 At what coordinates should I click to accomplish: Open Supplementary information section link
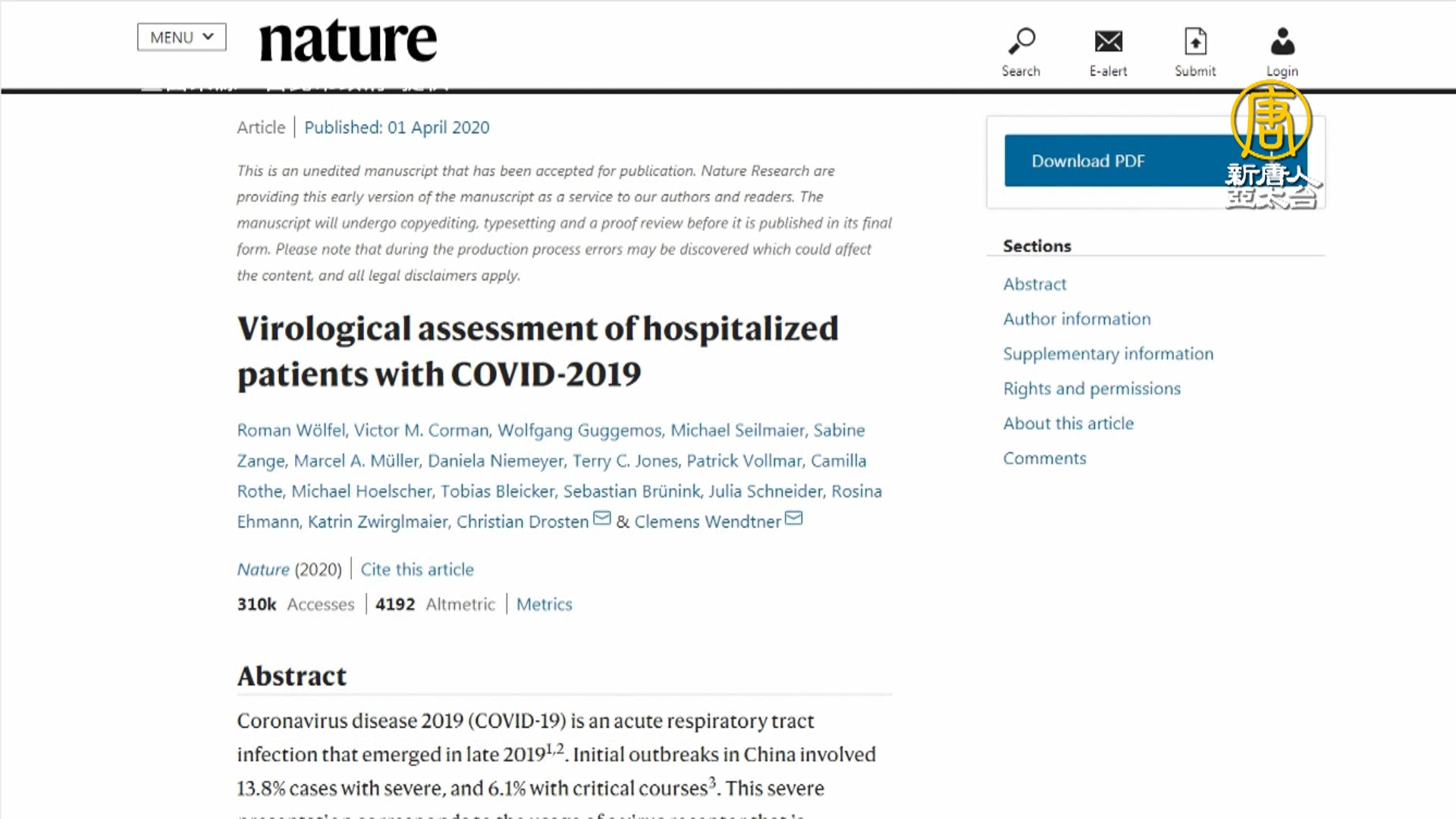tap(1108, 354)
